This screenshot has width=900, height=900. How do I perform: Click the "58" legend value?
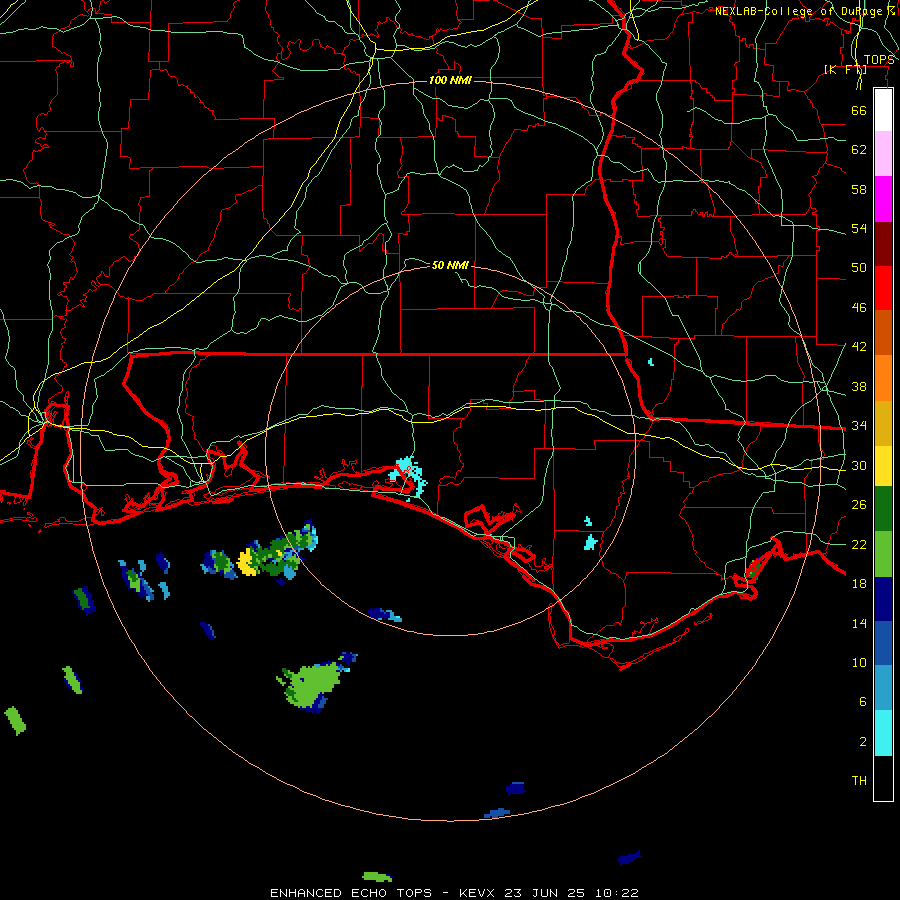point(859,189)
